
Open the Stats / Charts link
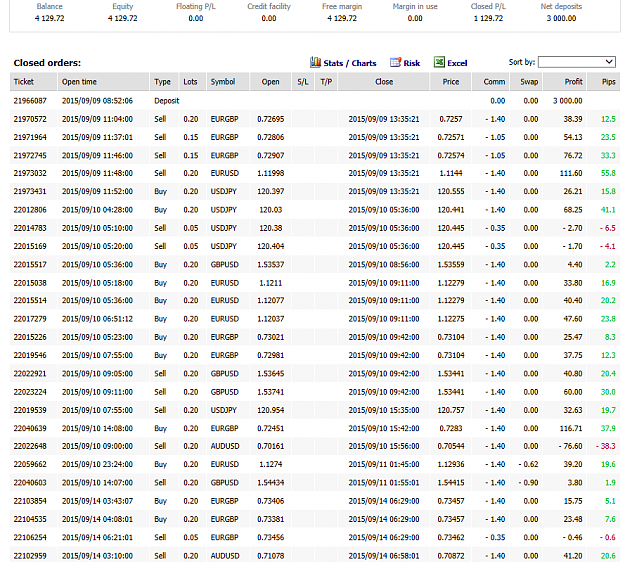350,63
